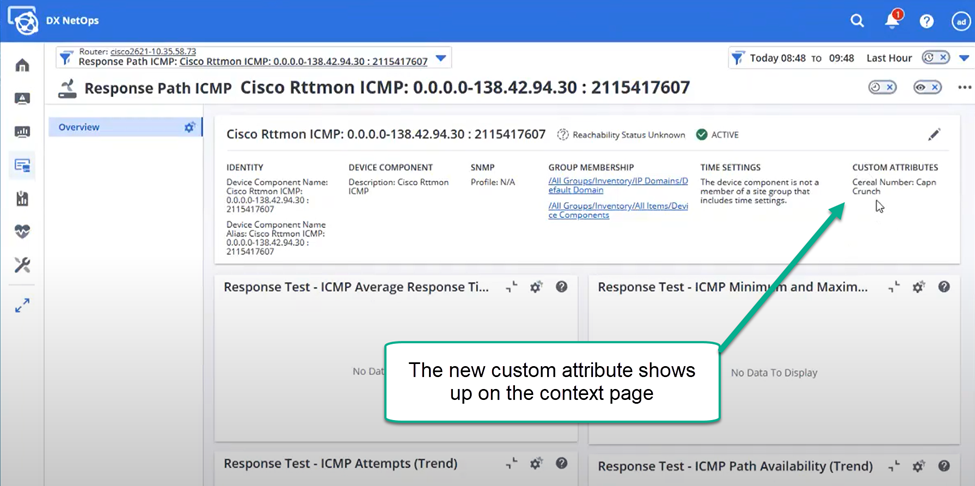
Task: Open the health heartbeat icon in the sidebar
Action: coord(22,232)
